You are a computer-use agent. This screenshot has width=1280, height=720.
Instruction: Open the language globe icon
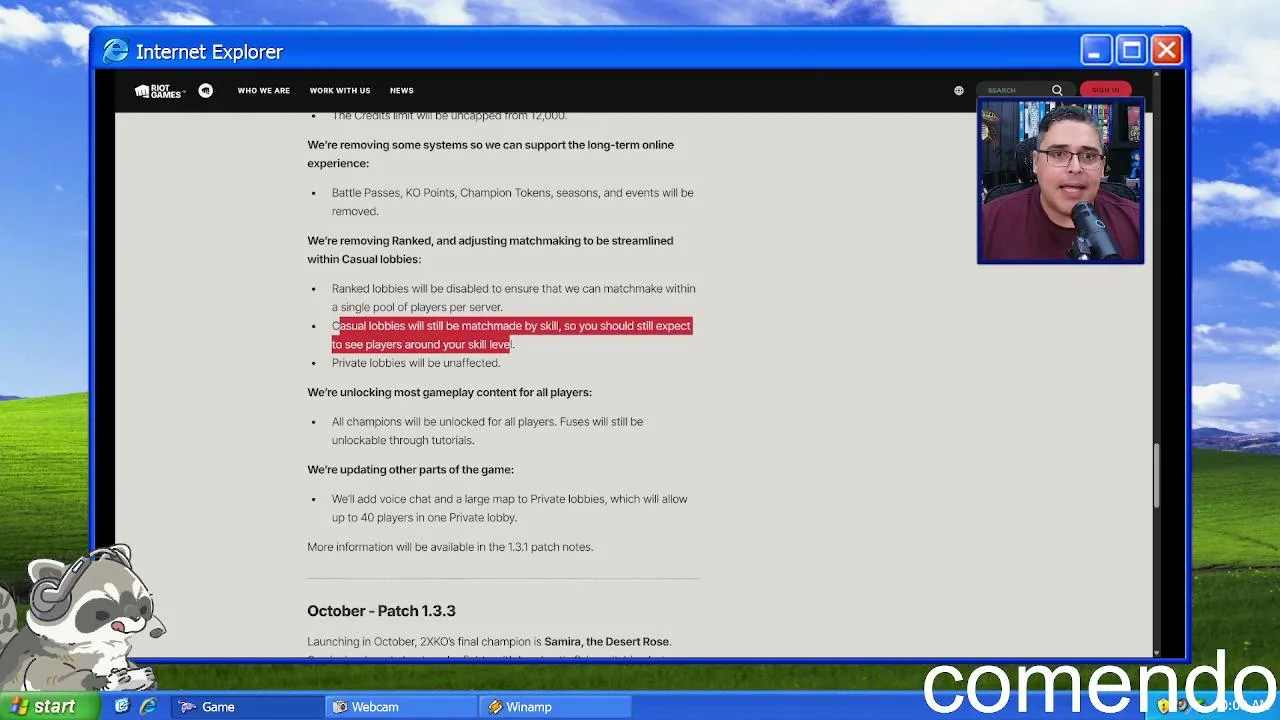959,90
